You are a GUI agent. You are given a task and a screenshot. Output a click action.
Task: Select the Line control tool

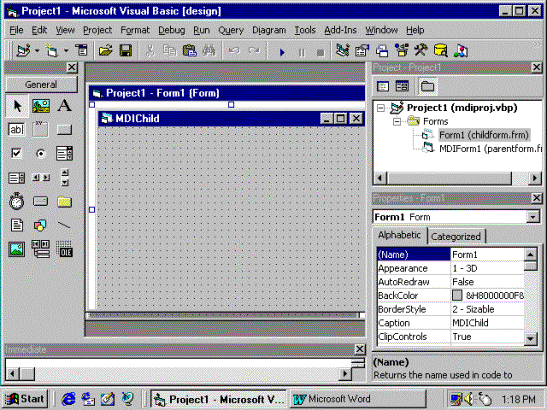point(64,226)
